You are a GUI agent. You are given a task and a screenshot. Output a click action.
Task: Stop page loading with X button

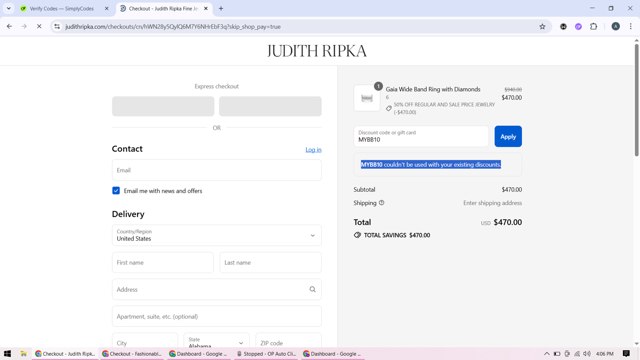tap(39, 27)
